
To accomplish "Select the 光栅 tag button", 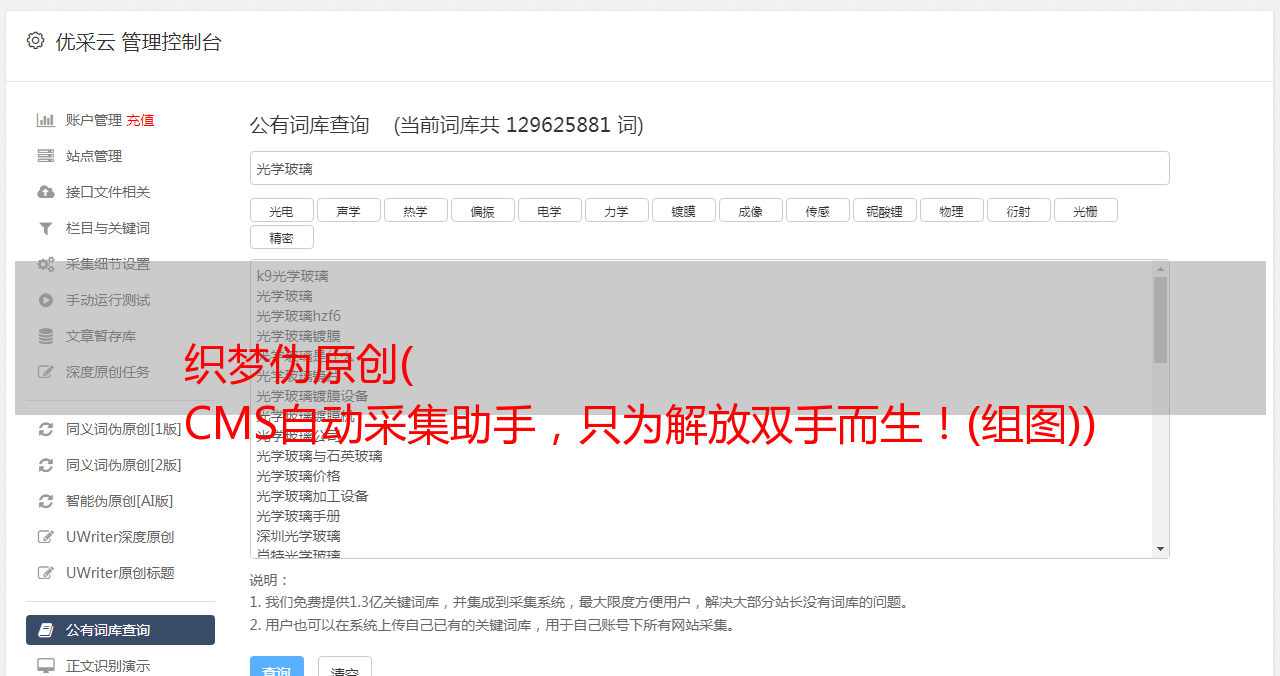I will tap(1085, 210).
